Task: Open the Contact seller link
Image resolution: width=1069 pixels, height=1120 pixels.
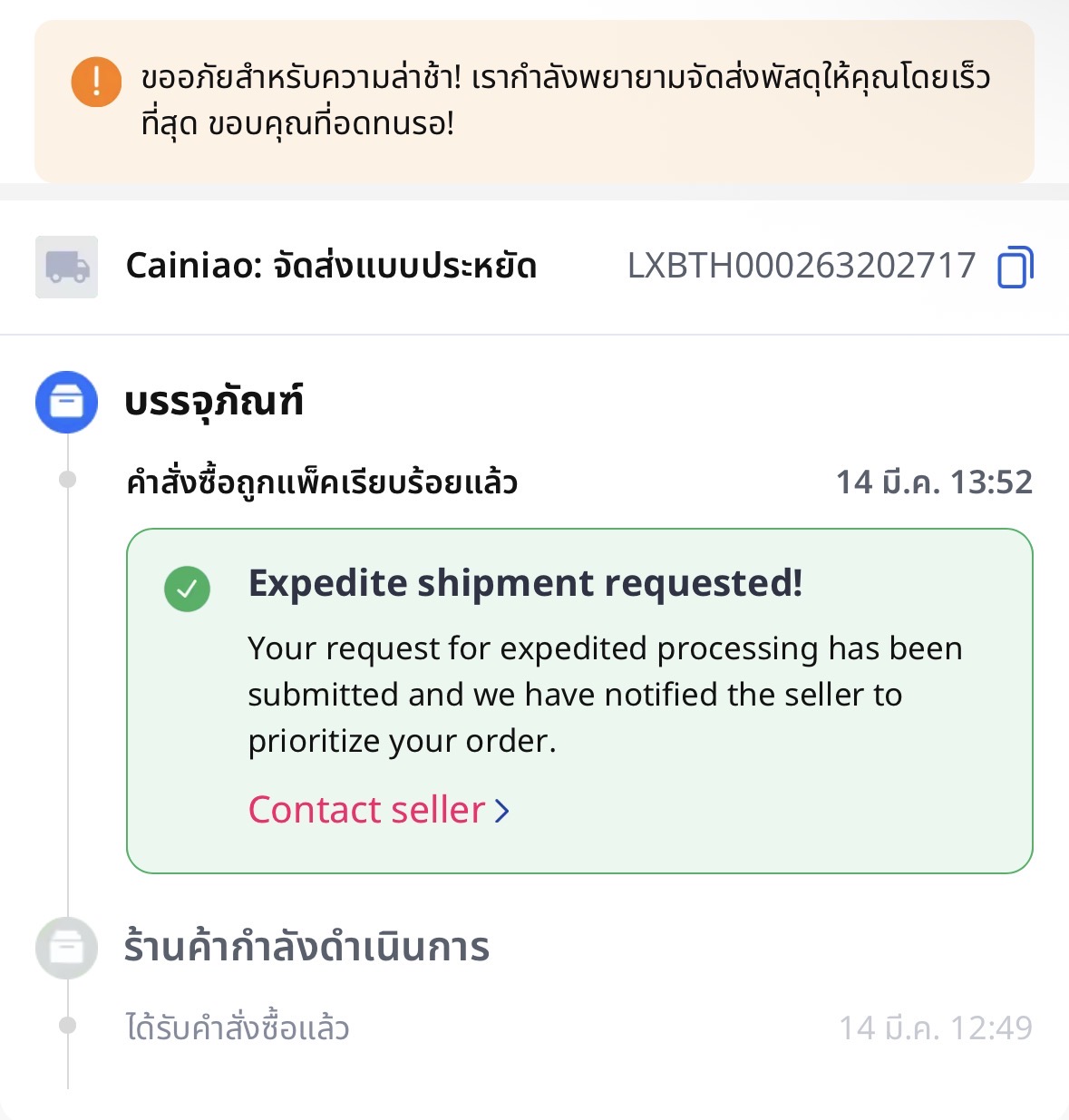Action: (x=367, y=810)
